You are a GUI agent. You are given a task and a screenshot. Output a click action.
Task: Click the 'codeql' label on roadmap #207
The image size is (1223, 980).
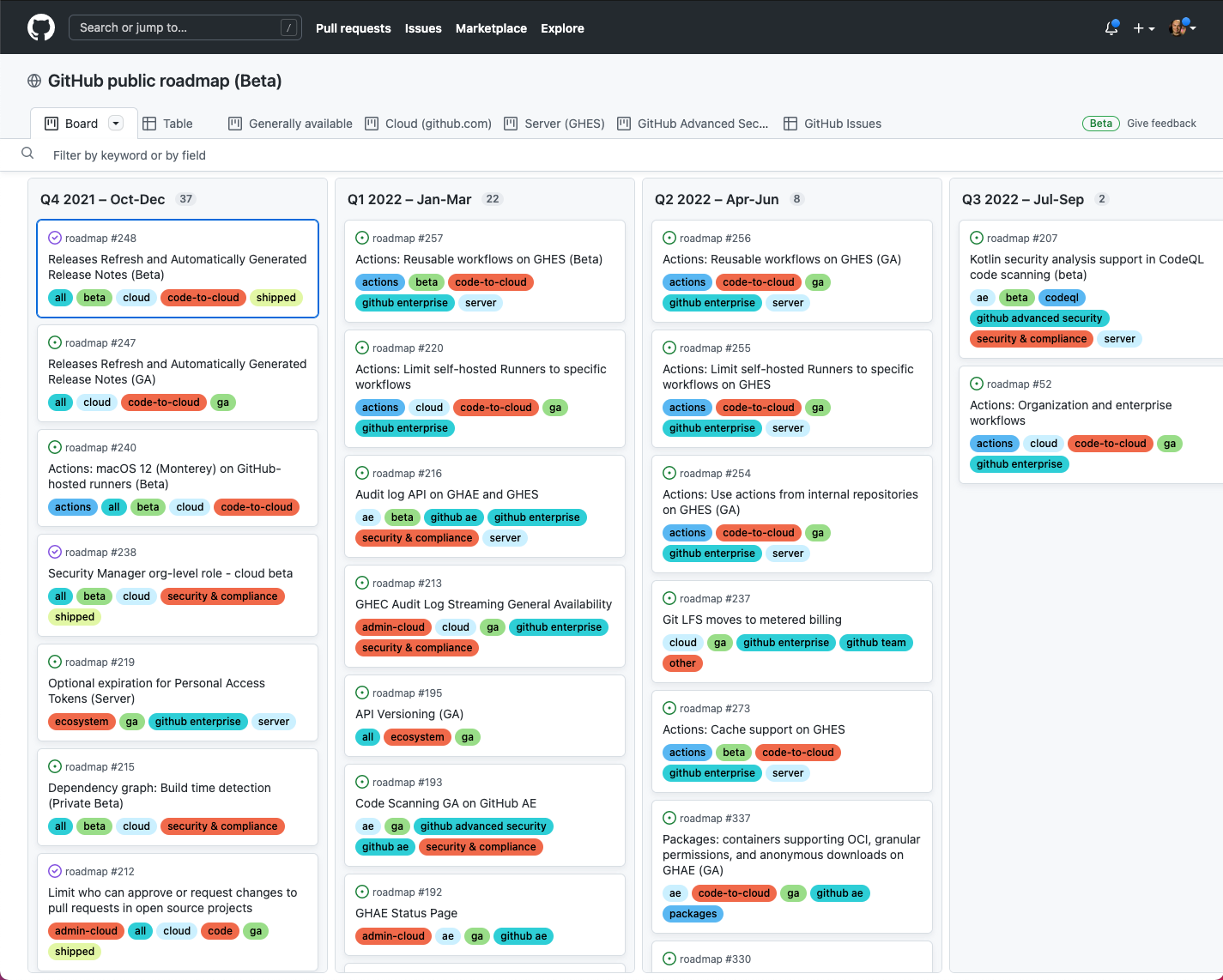click(x=1062, y=298)
